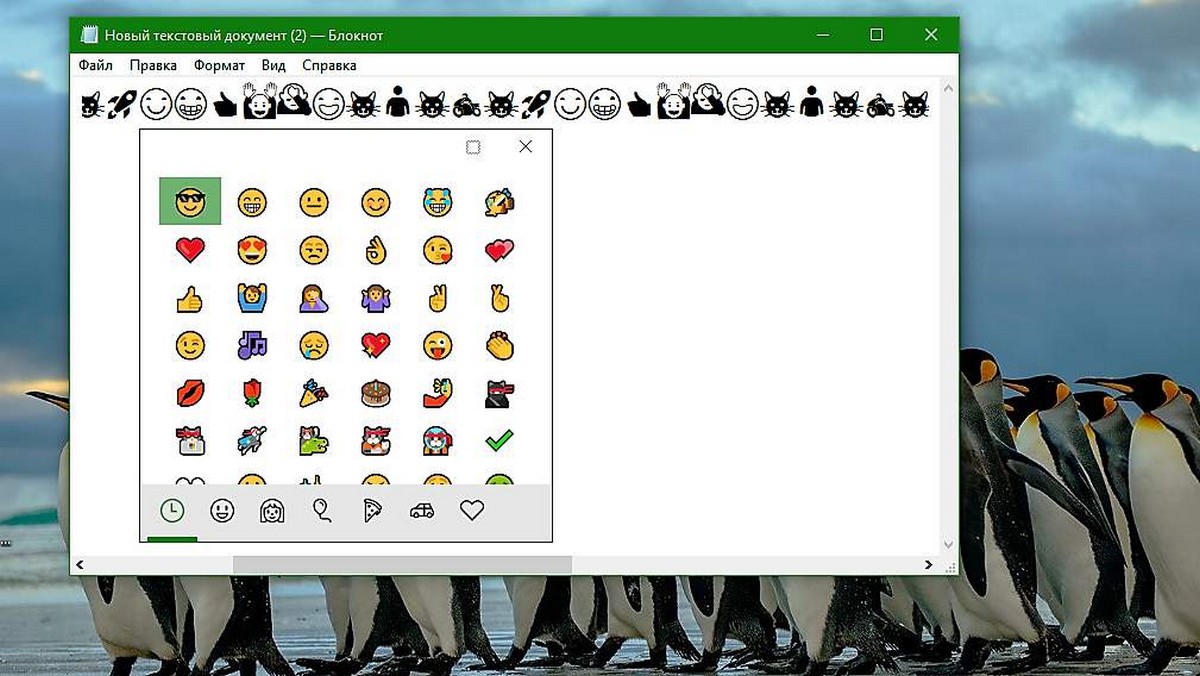Screen dimensions: 1200x676
Task: Open the Формат menu
Action: pos(219,66)
